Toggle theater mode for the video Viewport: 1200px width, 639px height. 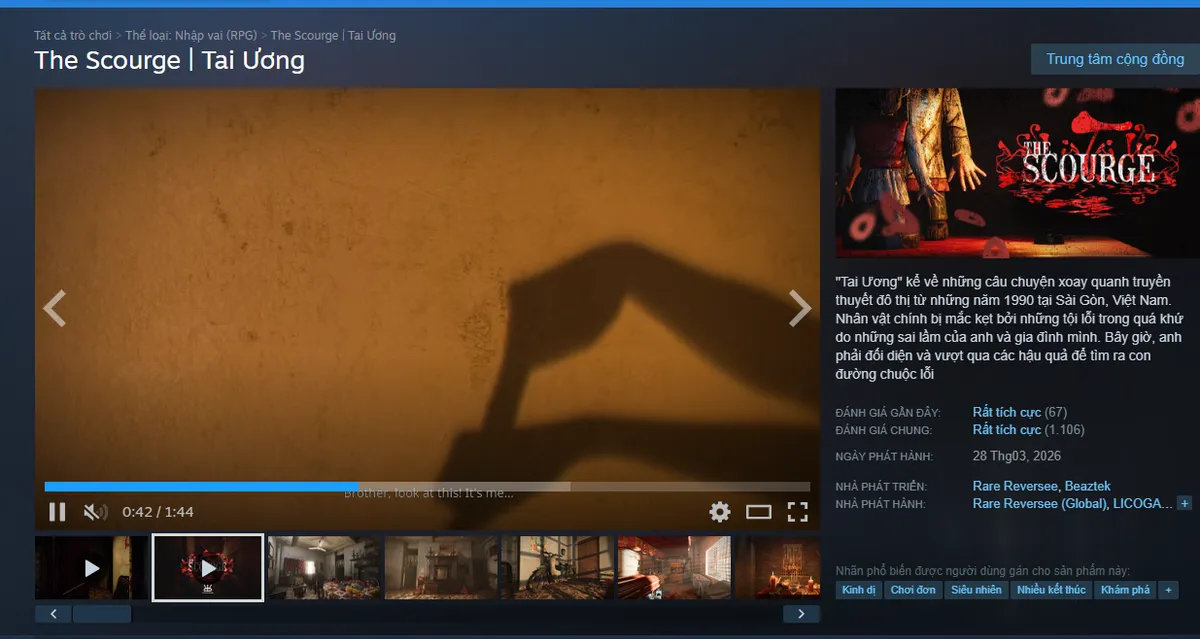coord(759,512)
